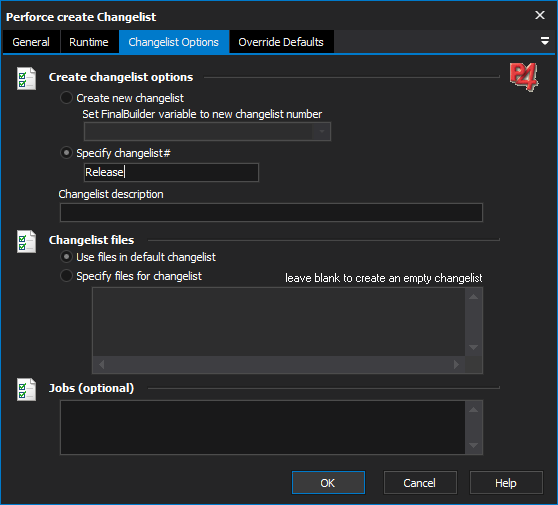This screenshot has height=505, width=558.
Task: Open the FinalBuilder variable dropdown
Action: (x=321, y=131)
